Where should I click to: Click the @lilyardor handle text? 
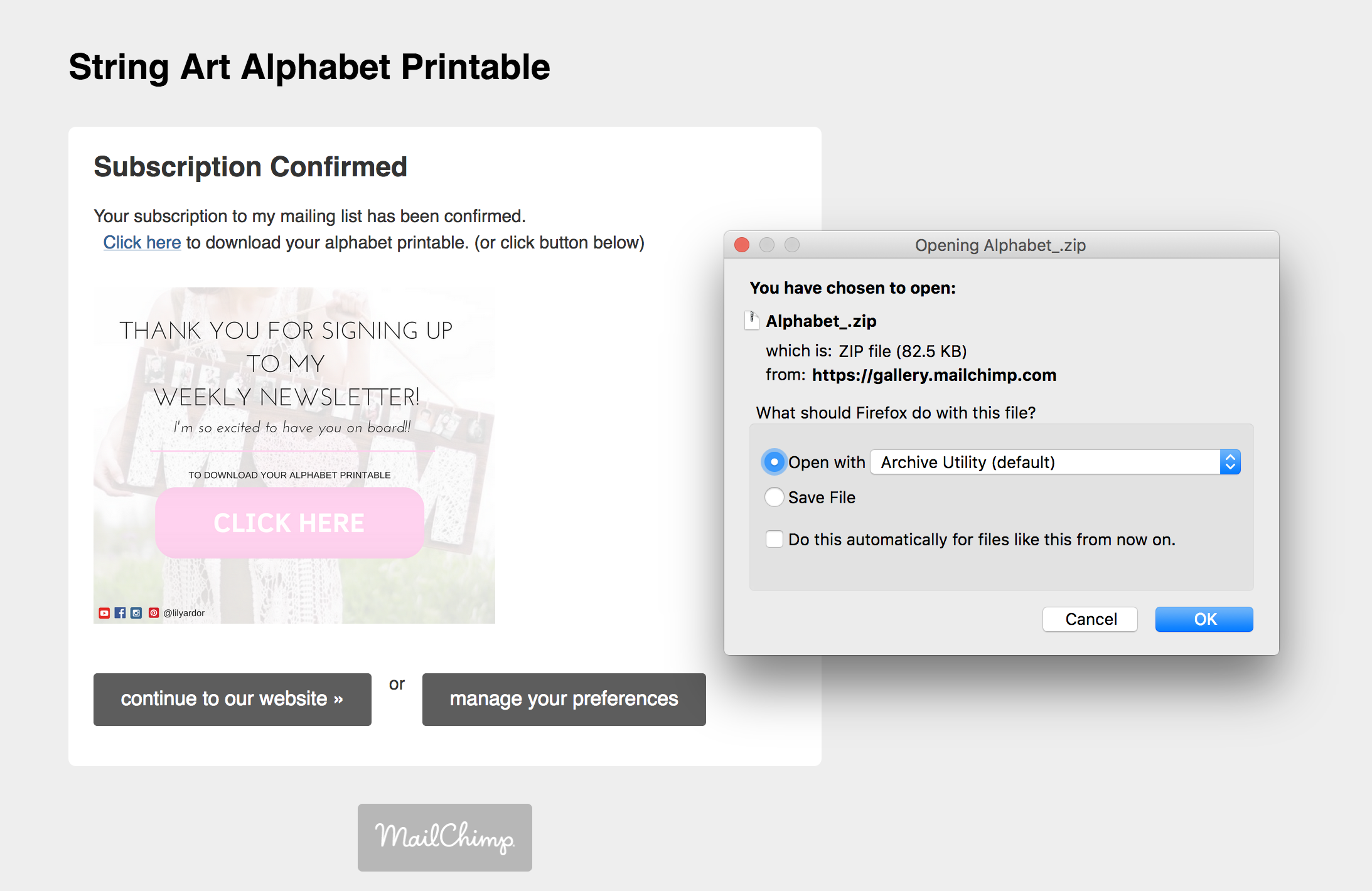(184, 613)
